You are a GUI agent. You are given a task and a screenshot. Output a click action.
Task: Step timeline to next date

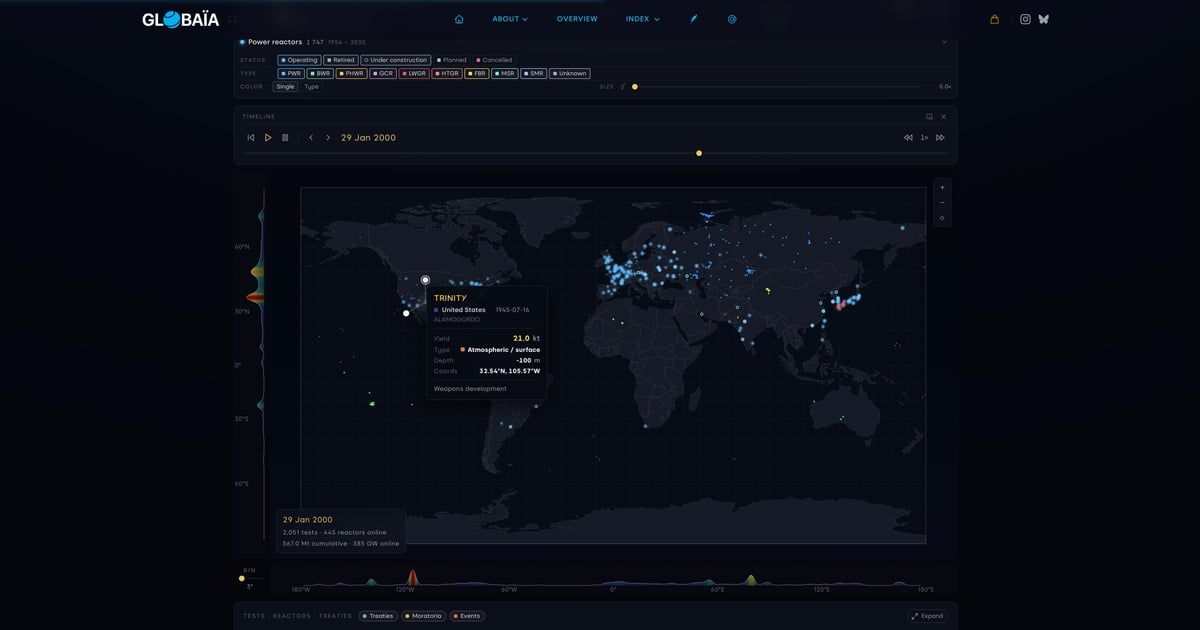(x=328, y=138)
